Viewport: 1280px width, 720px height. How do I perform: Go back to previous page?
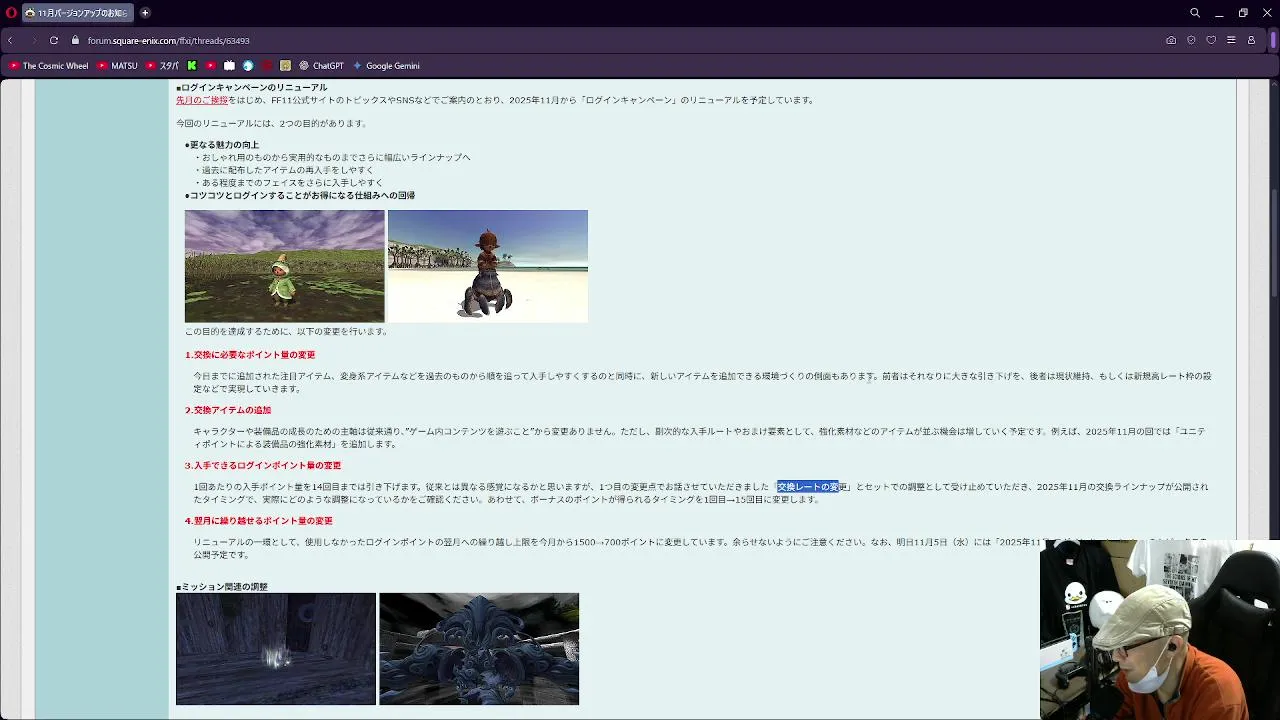[x=10, y=40]
